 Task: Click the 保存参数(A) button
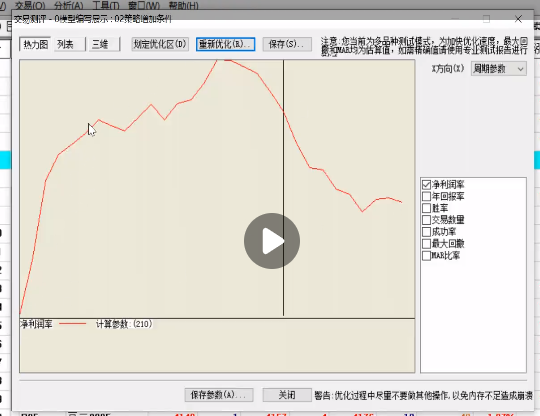coord(219,395)
